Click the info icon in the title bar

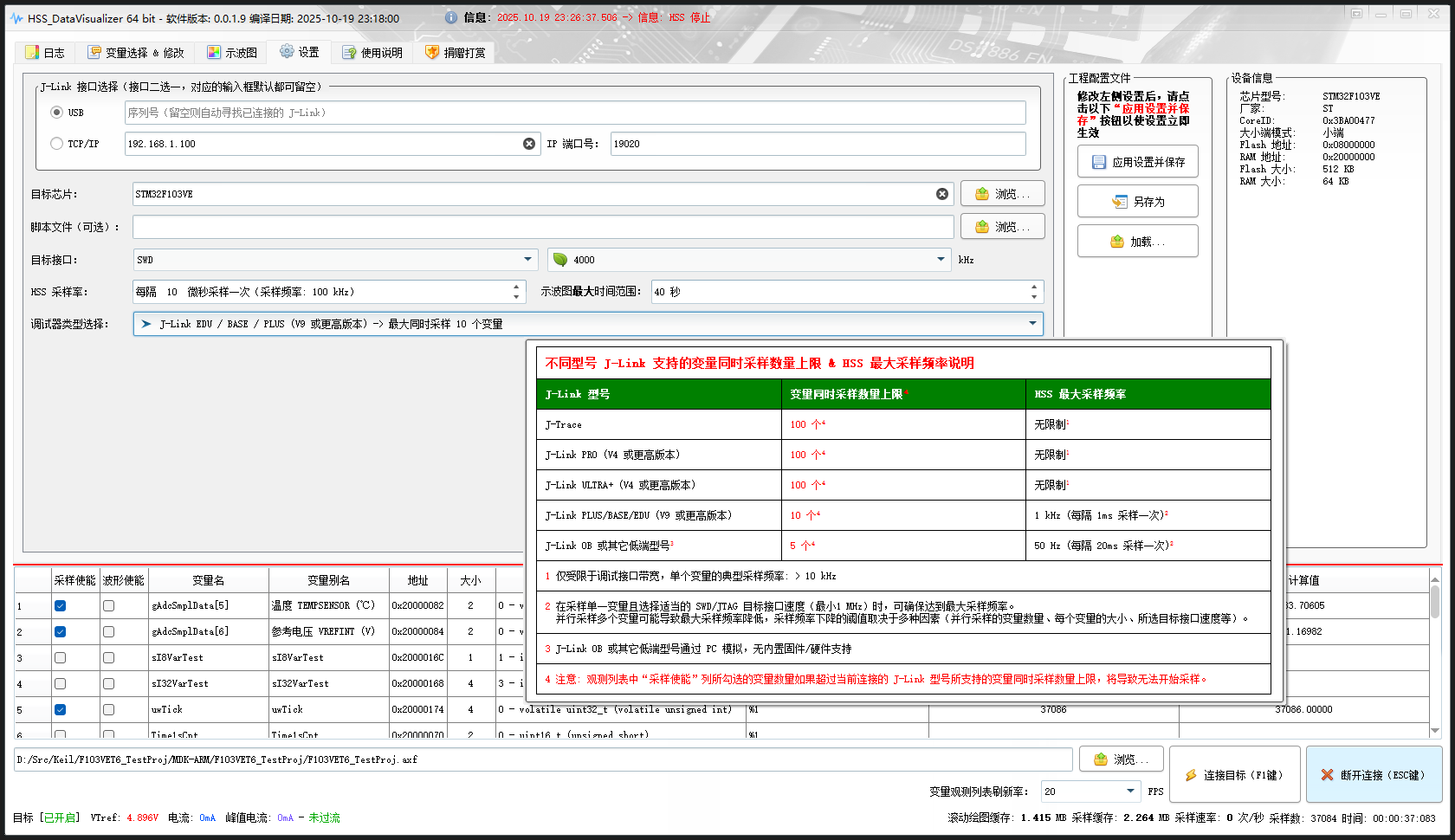(449, 17)
